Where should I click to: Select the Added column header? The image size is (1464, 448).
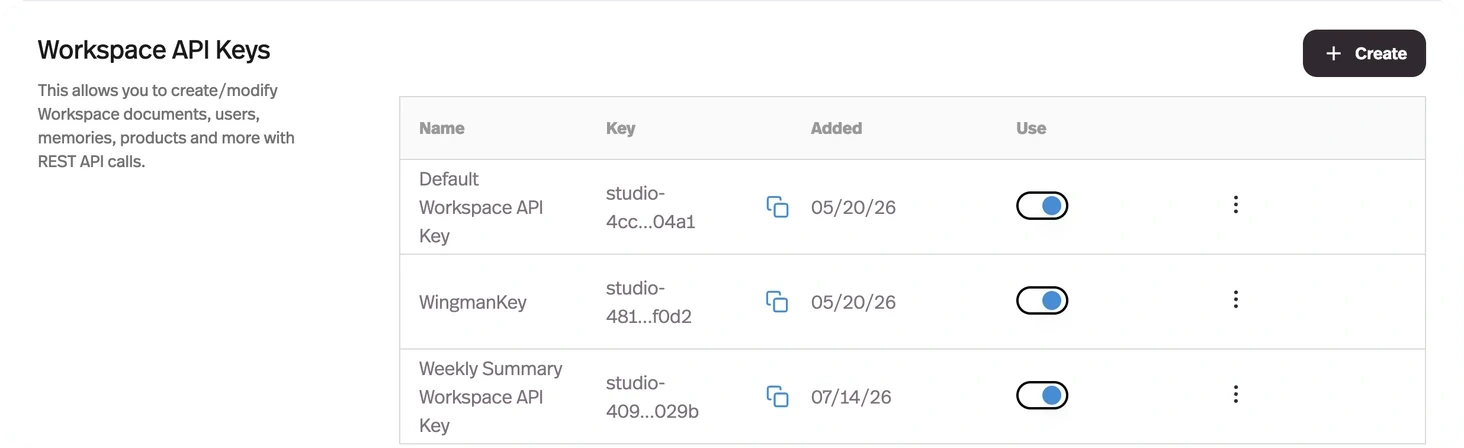coord(836,128)
